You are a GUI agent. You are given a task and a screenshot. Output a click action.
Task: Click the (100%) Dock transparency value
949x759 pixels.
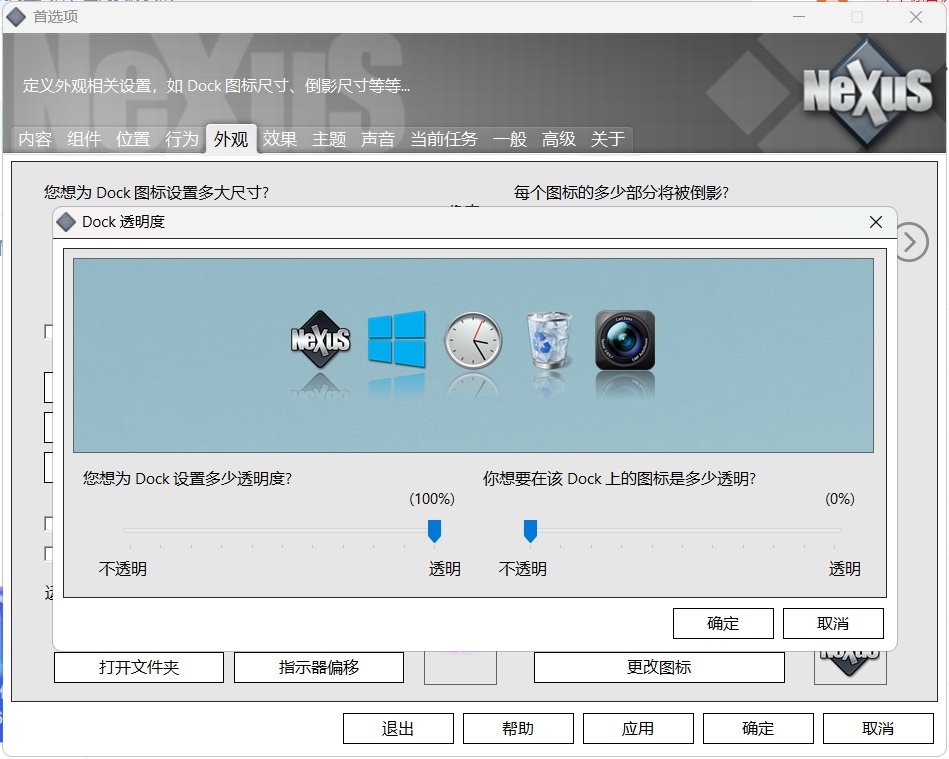point(432,499)
